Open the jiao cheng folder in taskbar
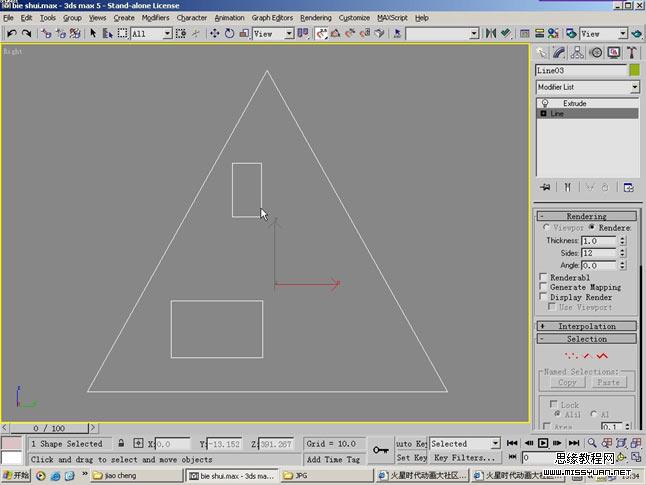The width and height of the screenshot is (646, 485). [136, 476]
